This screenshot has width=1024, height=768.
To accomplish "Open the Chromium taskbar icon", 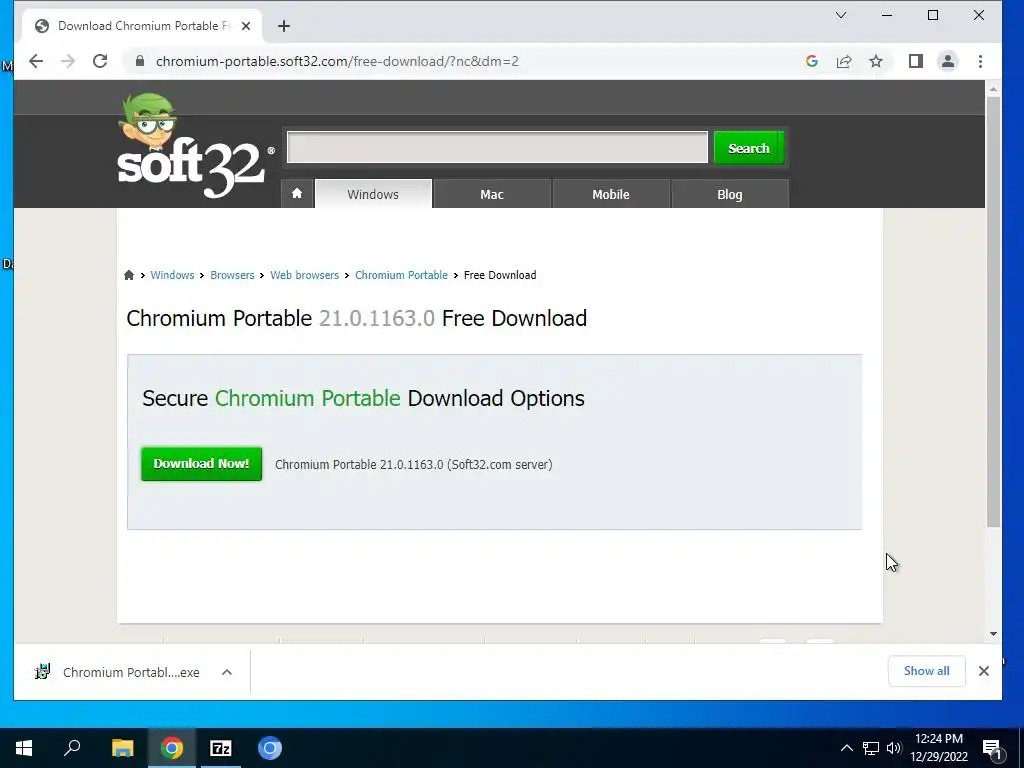I will click(x=270, y=748).
